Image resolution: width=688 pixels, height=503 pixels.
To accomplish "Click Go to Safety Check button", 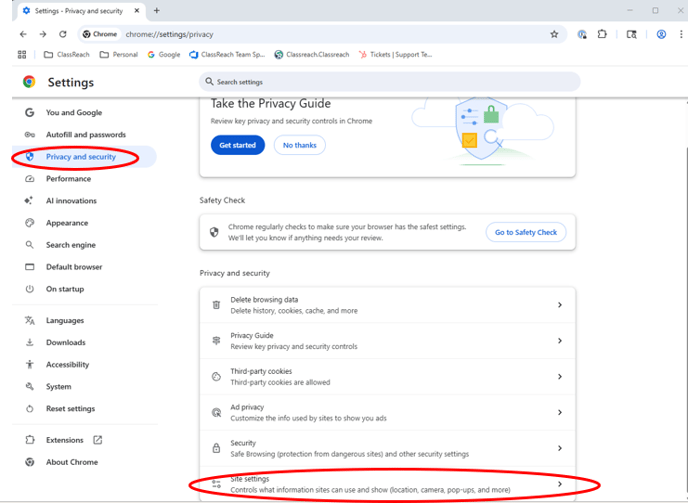I will 526,232.
